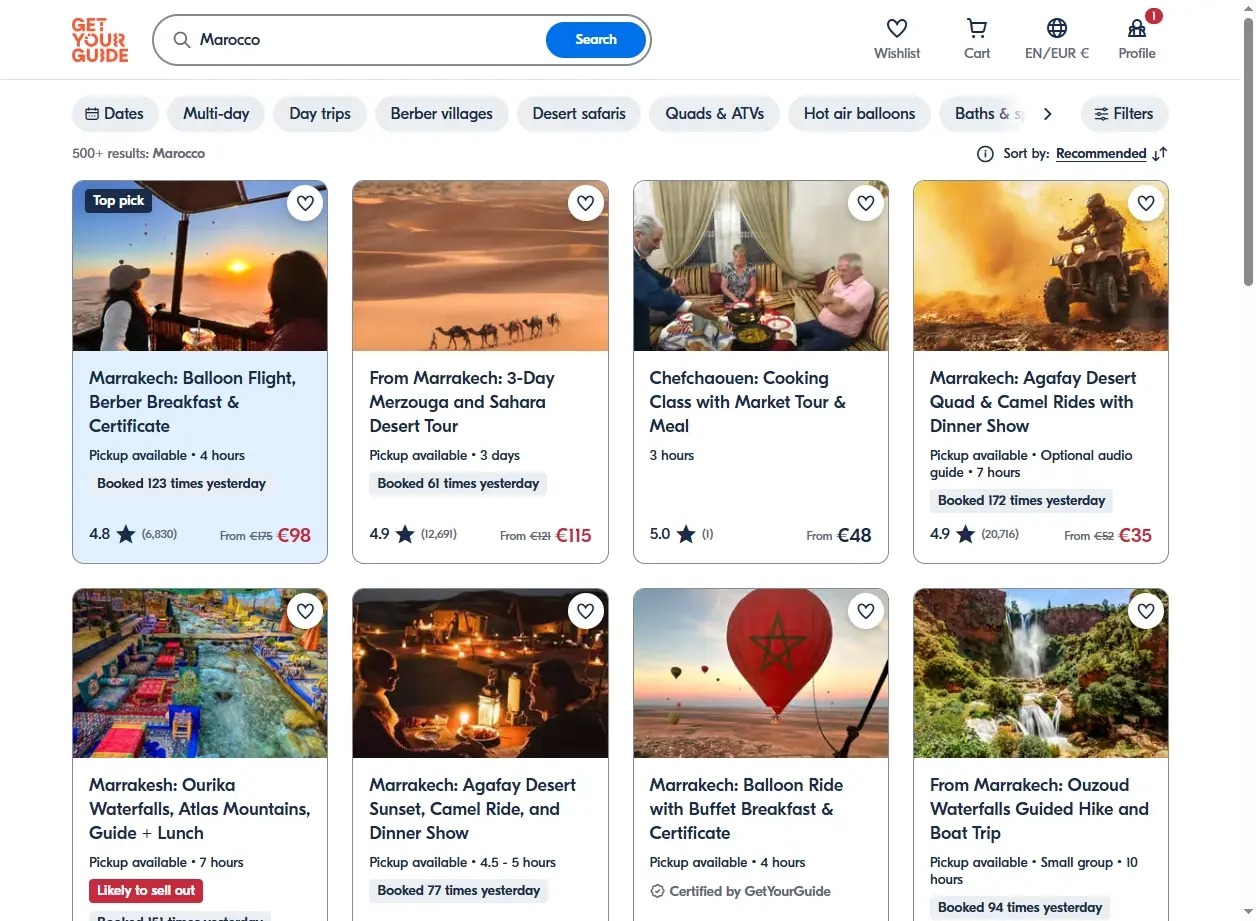Image resolution: width=1256 pixels, height=921 pixels.
Task: Wishlist the Ouzoud Waterfalls Guided Hike
Action: point(1146,610)
